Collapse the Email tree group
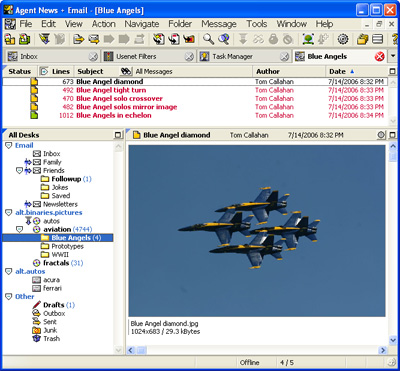The image size is (400, 371). click(x=9, y=145)
